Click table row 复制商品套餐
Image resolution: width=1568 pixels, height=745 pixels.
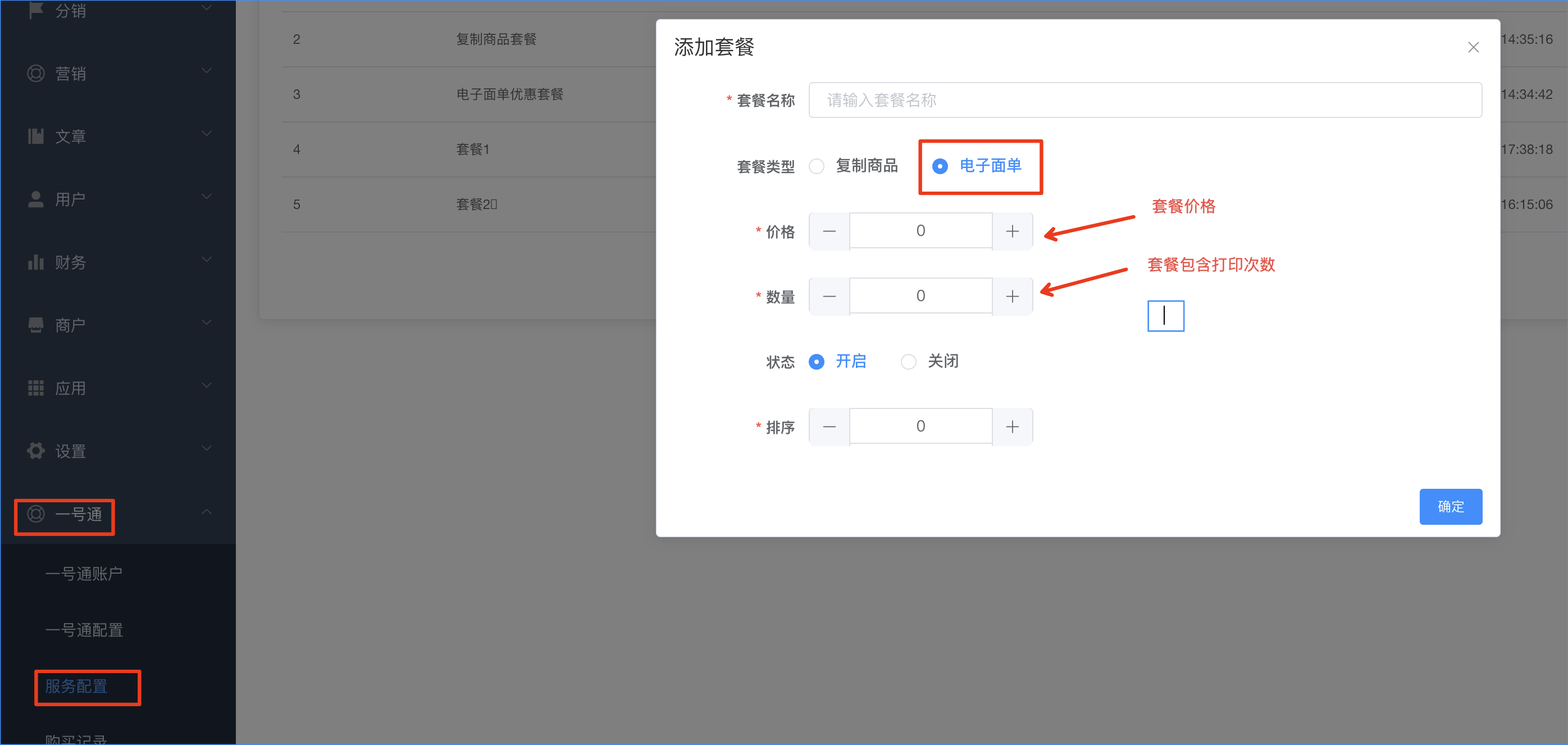click(496, 39)
